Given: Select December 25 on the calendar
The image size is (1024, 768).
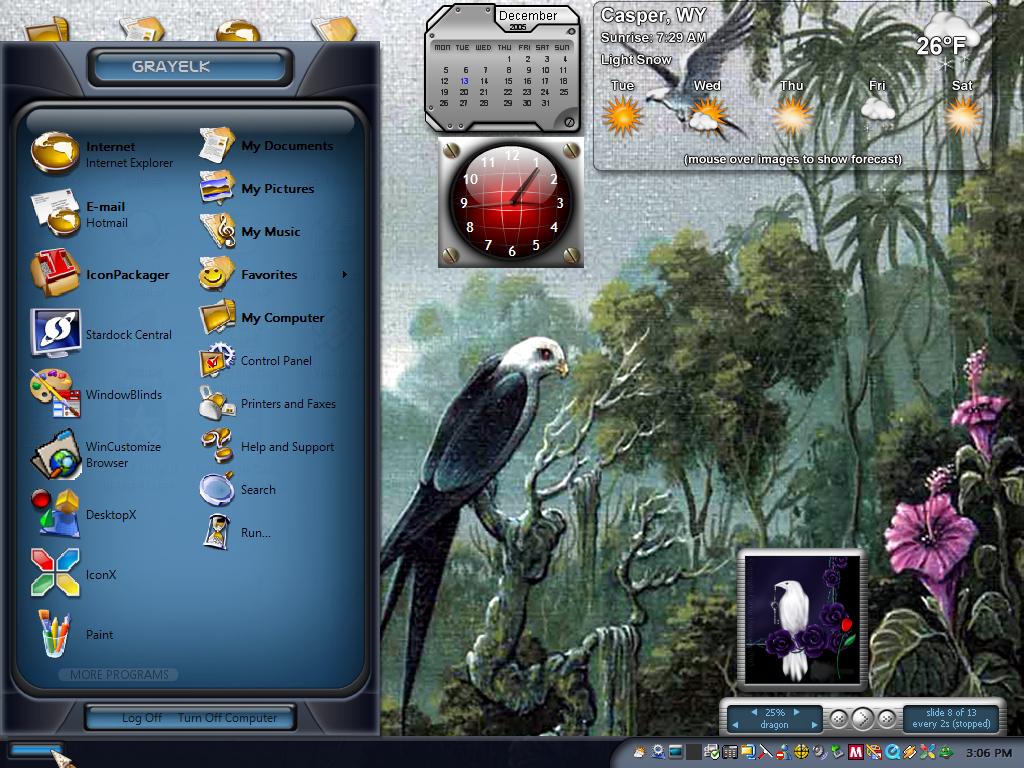Looking at the screenshot, I should 564,92.
